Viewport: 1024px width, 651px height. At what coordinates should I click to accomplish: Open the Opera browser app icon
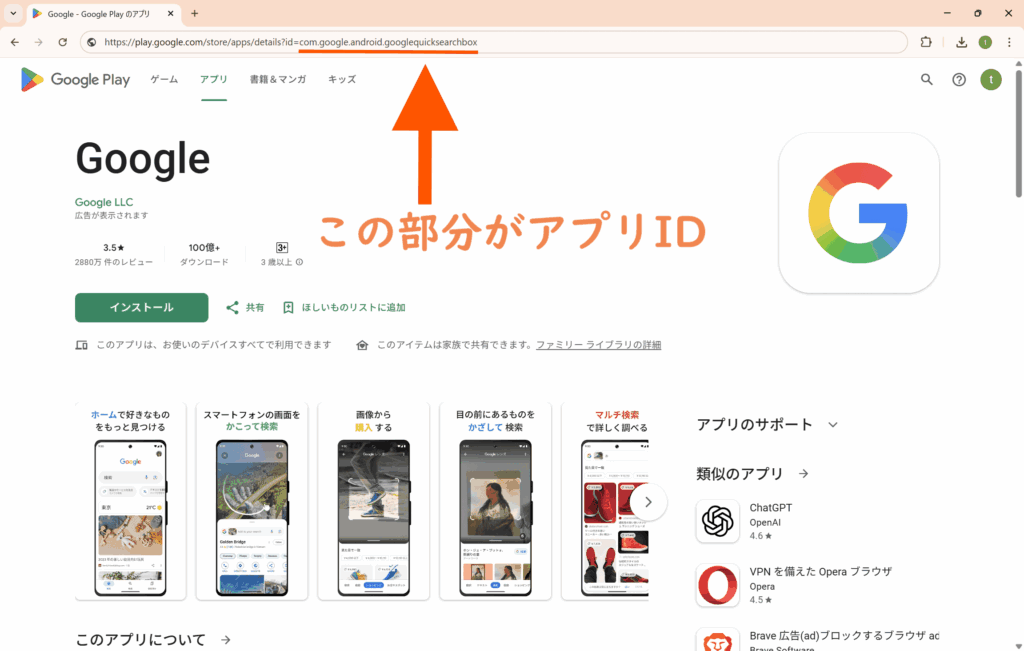[x=717, y=585]
